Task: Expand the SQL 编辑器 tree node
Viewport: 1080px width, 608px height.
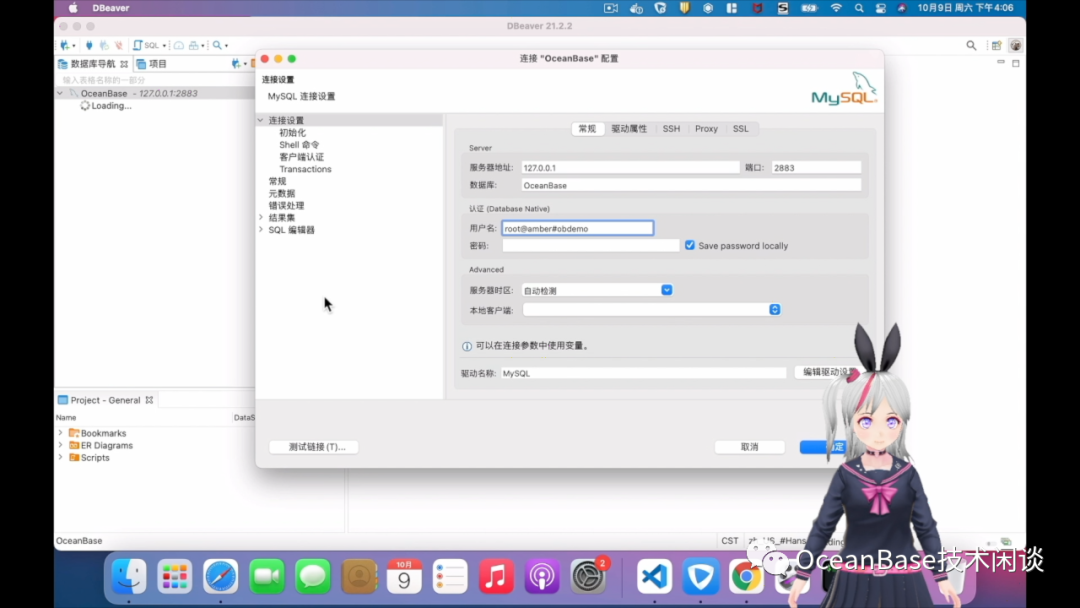Action: (261, 230)
